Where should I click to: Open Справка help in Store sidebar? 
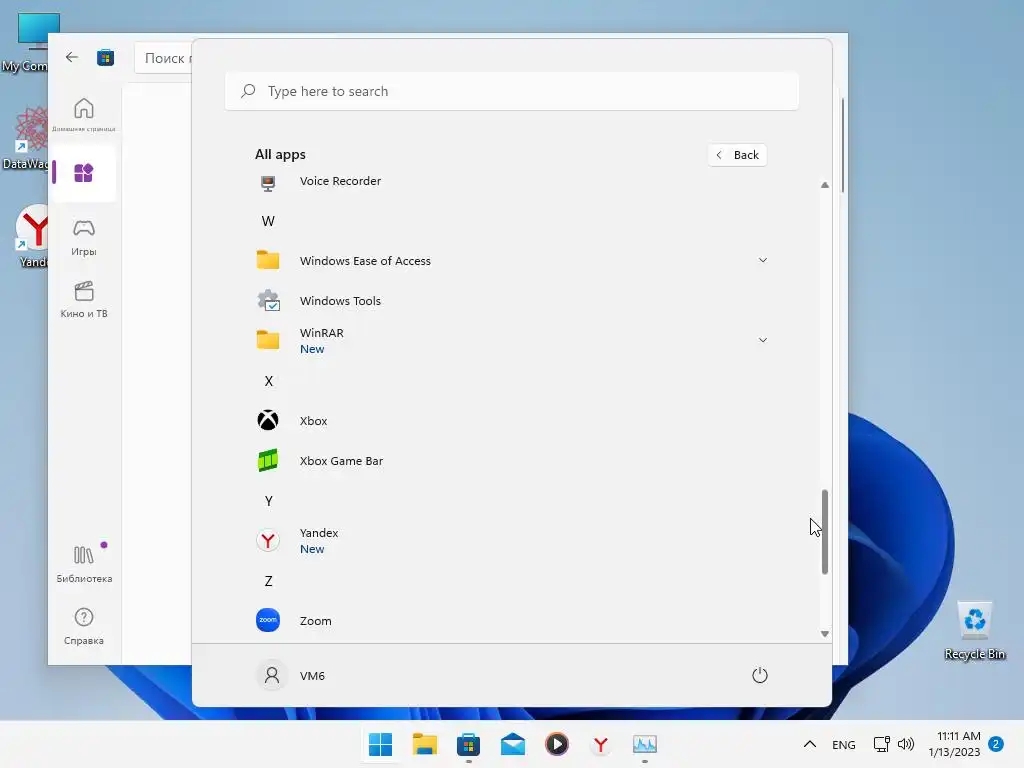point(84,626)
